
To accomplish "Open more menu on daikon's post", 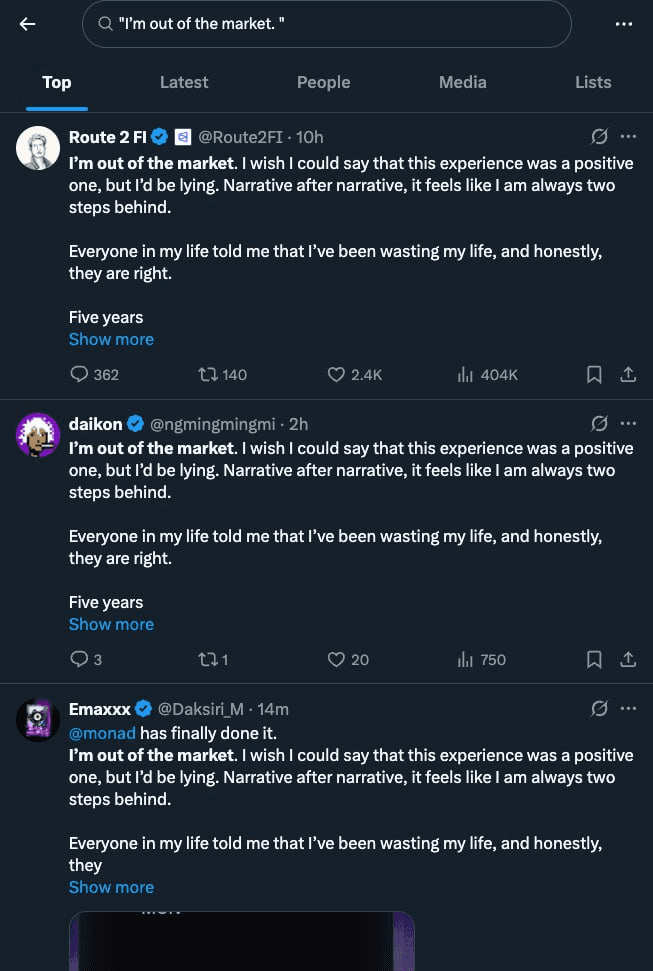I will [x=628, y=423].
